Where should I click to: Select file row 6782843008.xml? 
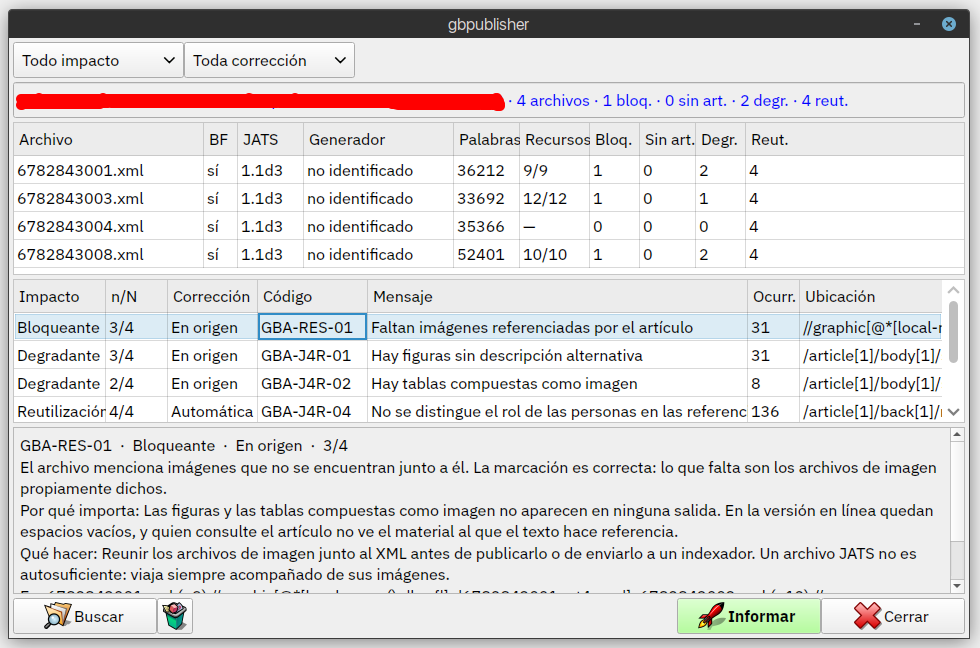(x=489, y=254)
